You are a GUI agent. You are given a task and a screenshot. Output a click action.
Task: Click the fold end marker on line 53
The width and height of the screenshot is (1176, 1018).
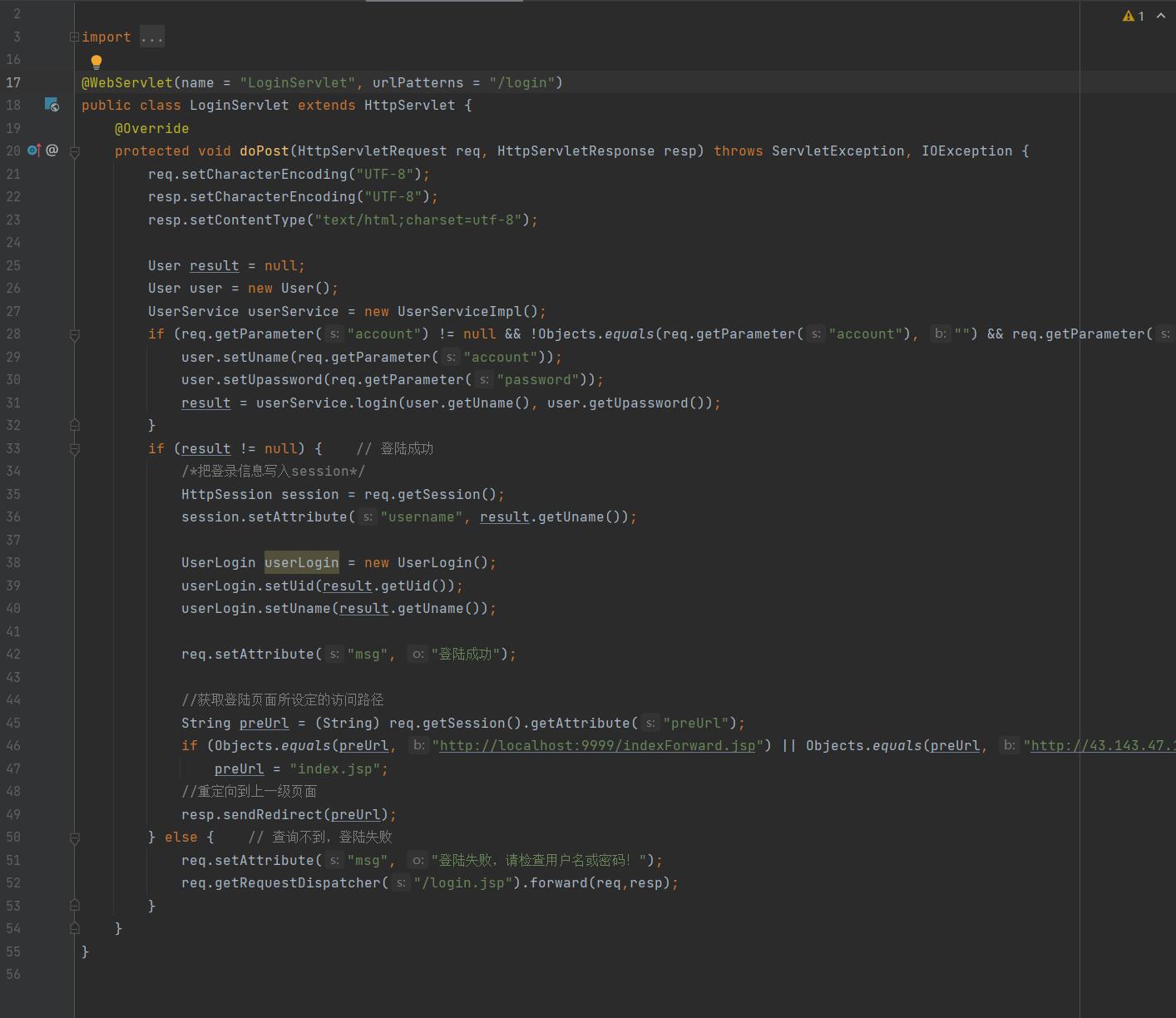point(74,906)
